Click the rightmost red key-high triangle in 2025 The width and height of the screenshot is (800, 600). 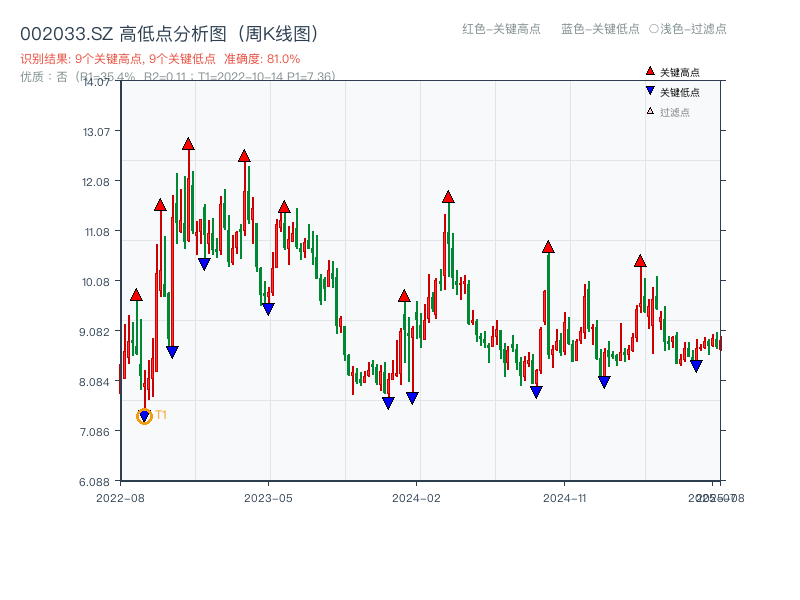point(639,262)
